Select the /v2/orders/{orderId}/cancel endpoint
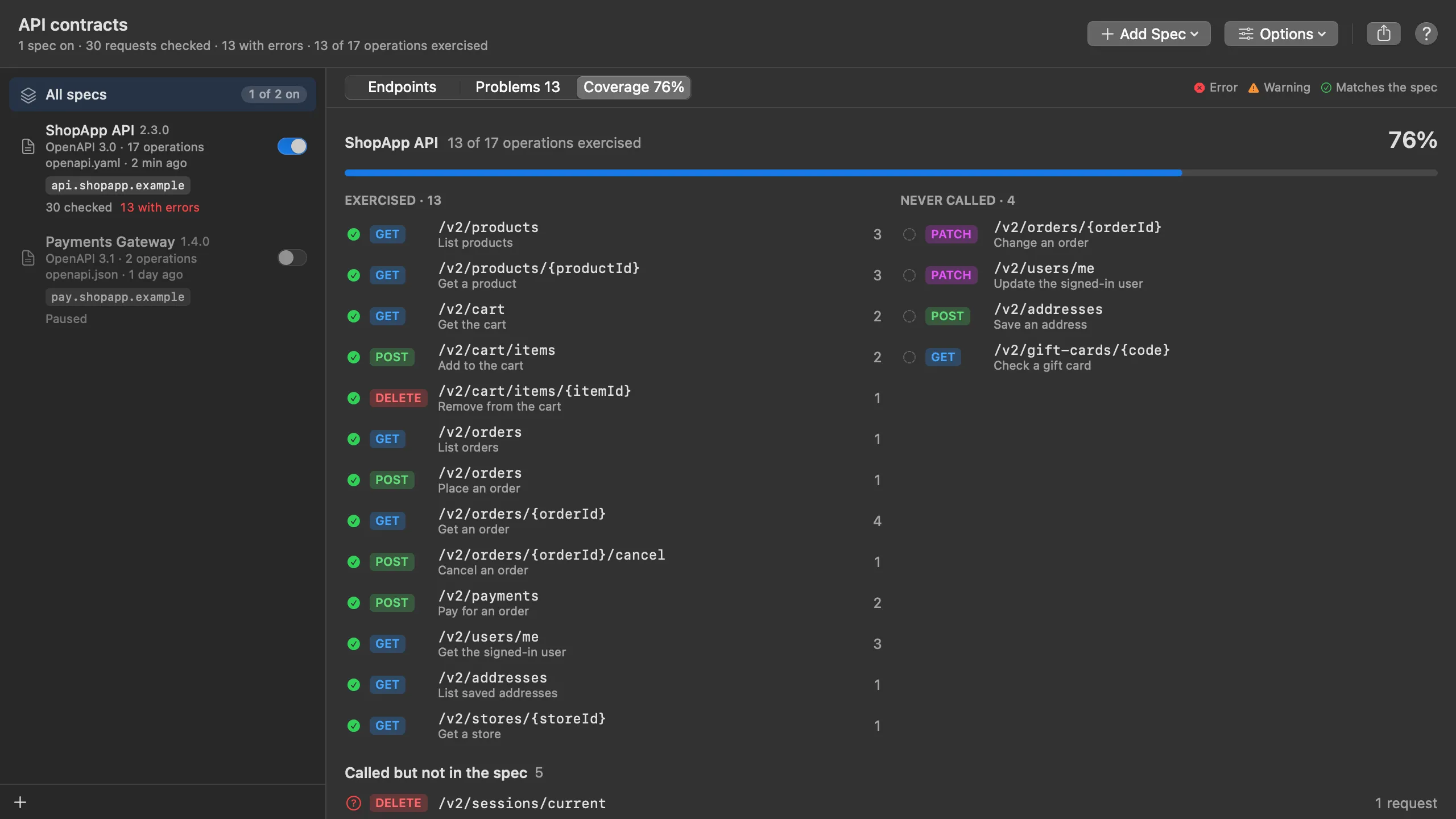Screen dimensions: 1456x819 coord(614,562)
